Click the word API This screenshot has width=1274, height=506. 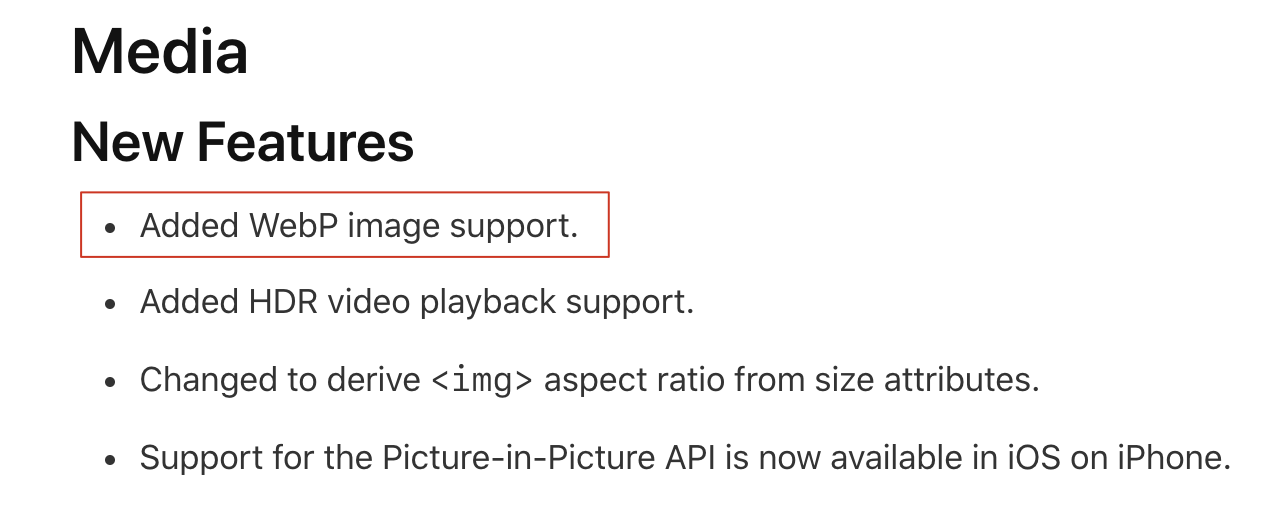(692, 458)
